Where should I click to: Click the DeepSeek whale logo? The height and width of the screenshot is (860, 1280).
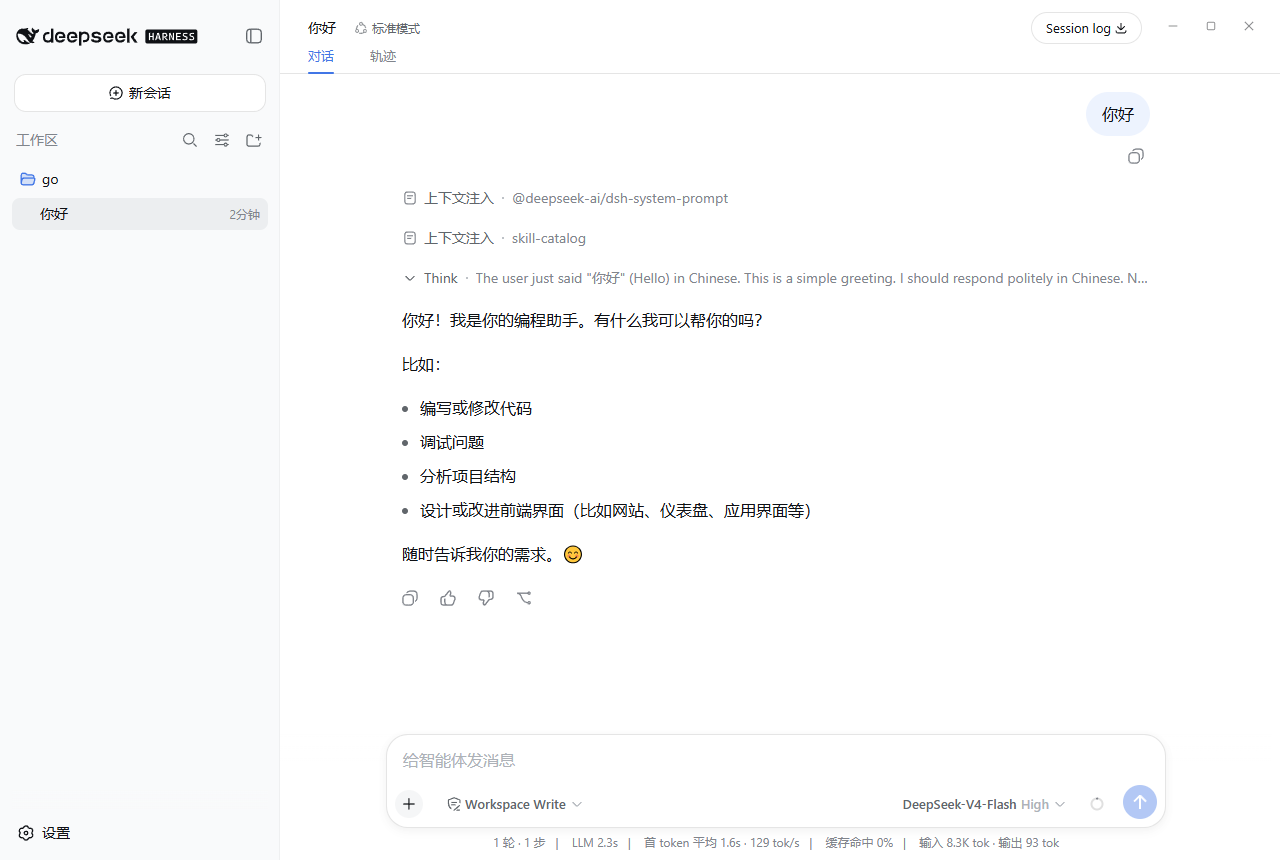point(28,36)
